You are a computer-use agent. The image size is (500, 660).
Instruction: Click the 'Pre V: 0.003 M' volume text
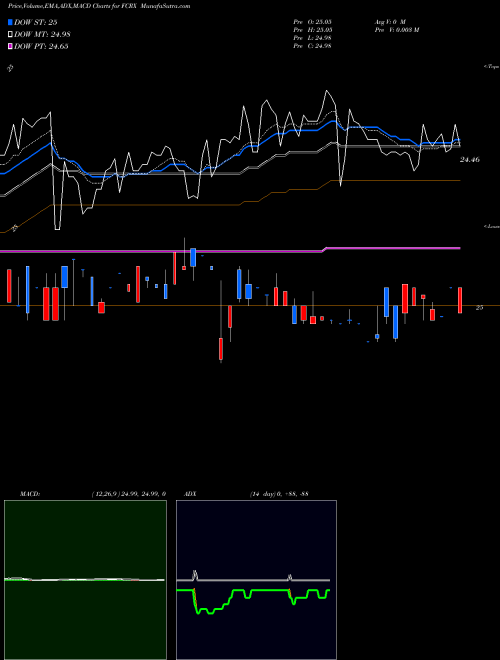[x=396, y=30]
